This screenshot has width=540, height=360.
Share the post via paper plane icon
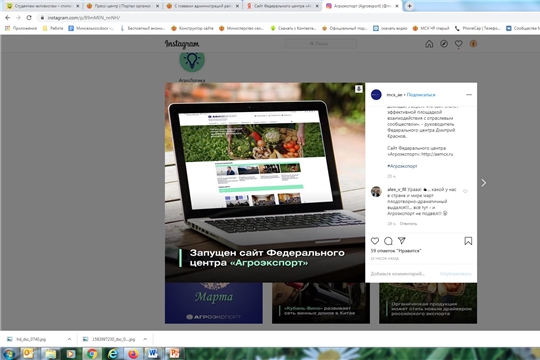point(402,240)
